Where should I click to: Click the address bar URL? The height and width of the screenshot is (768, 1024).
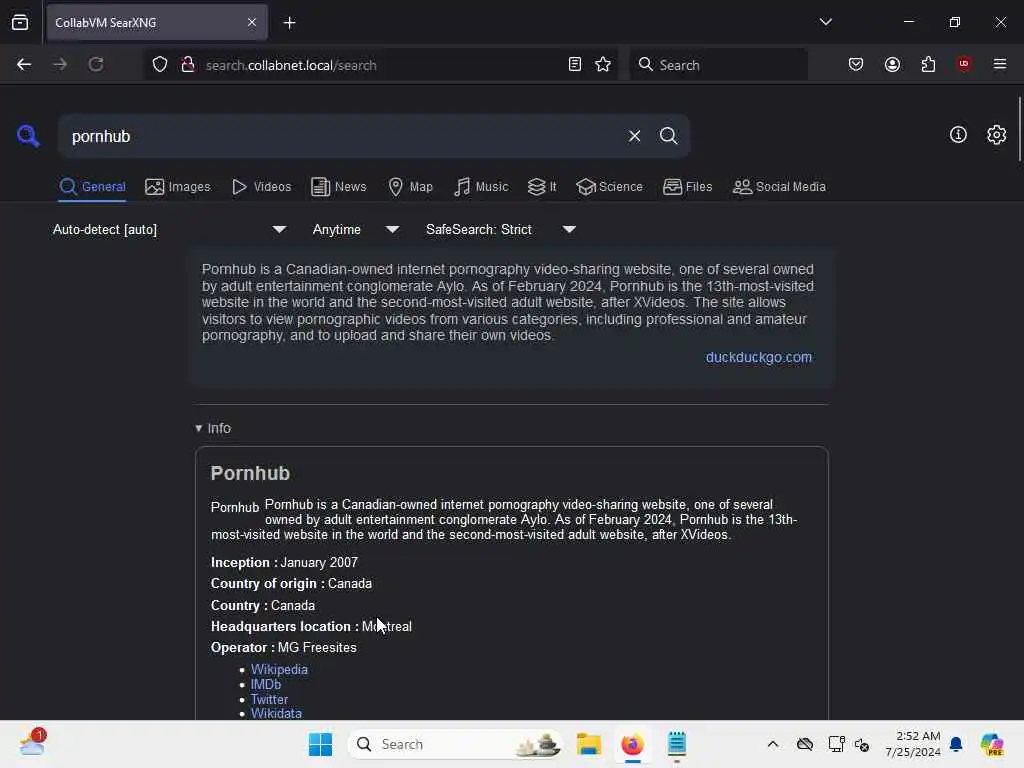coord(291,65)
